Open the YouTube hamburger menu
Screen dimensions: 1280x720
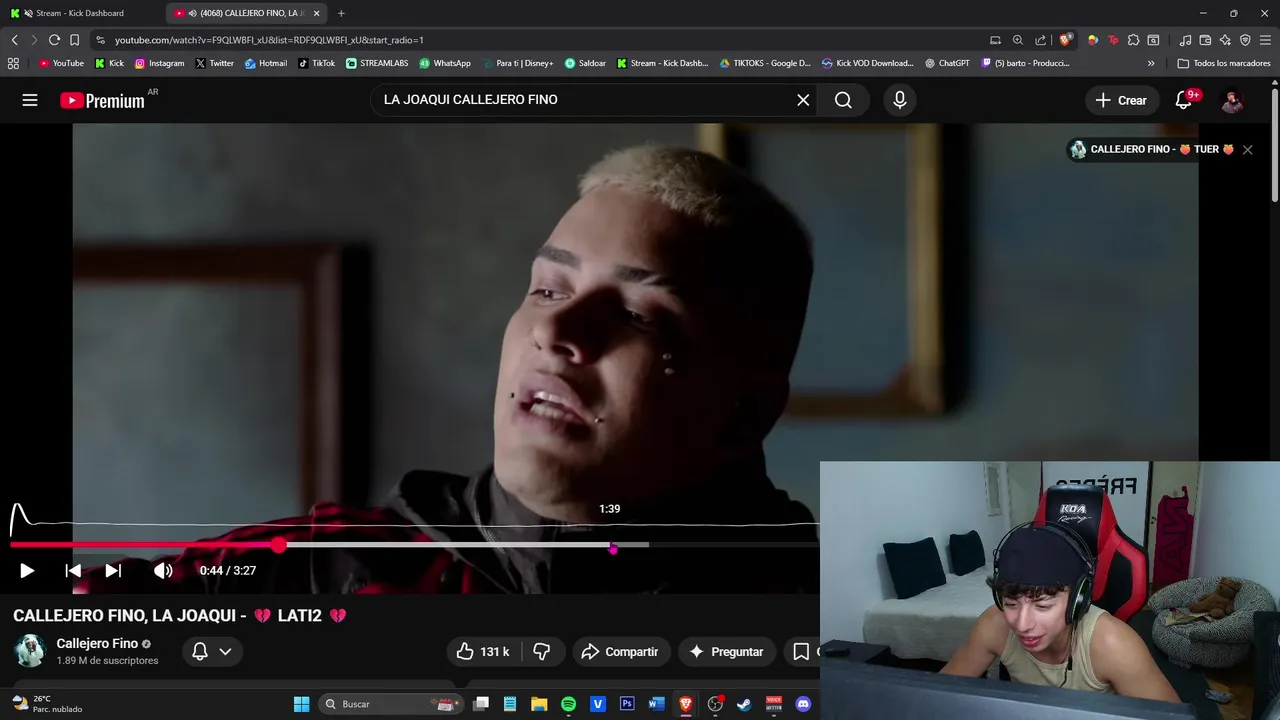[x=30, y=100]
